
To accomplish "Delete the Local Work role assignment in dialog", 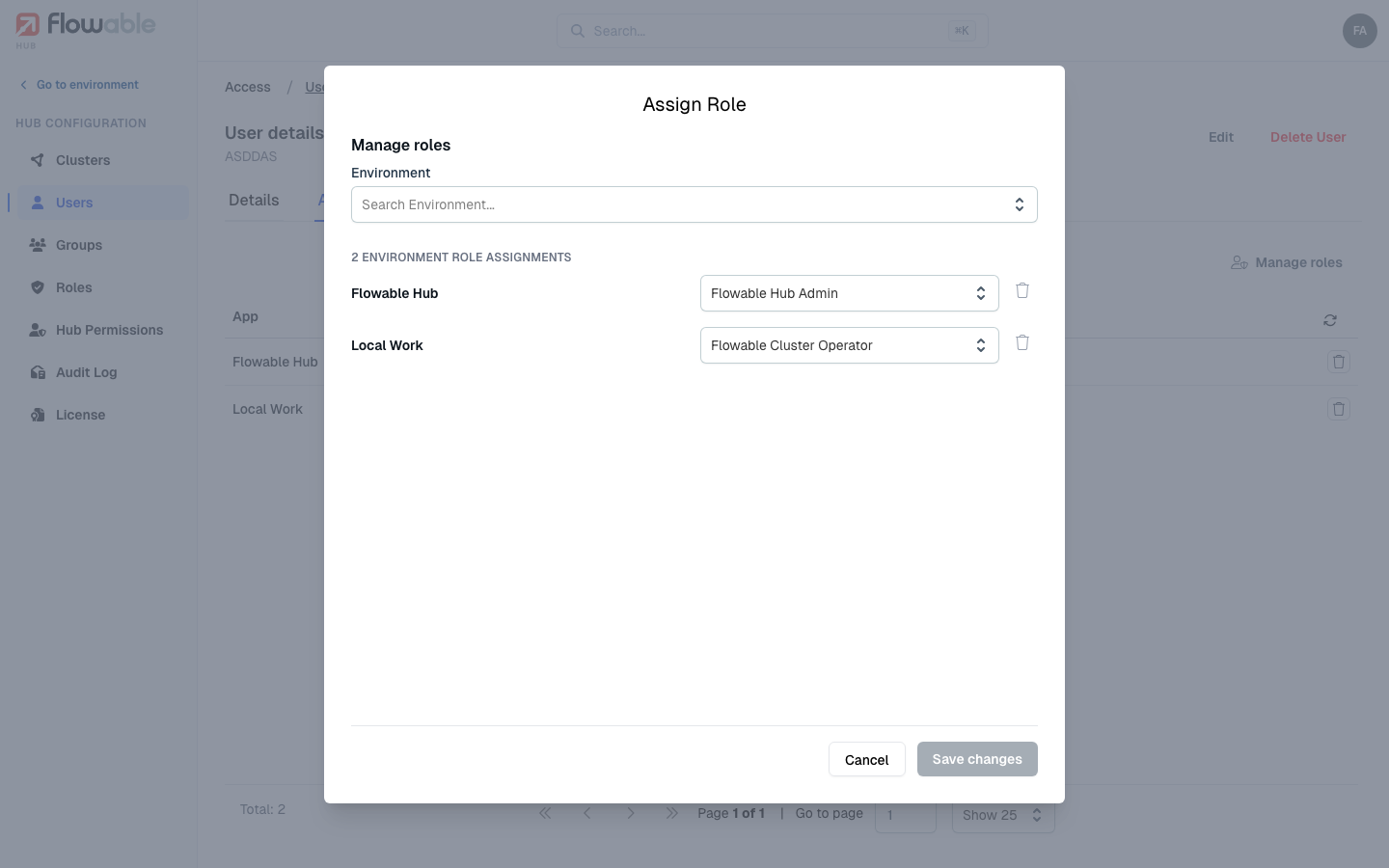I will coord(1022,342).
